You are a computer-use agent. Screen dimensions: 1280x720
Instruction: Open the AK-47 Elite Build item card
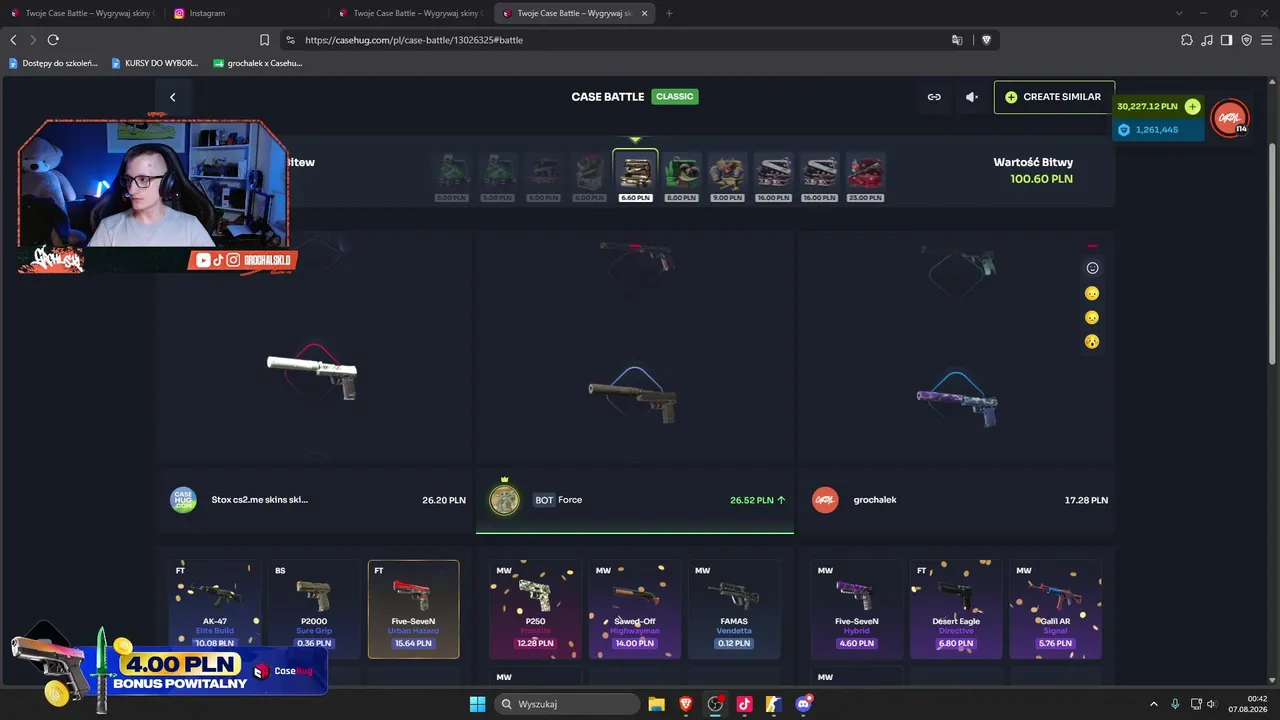coord(215,609)
